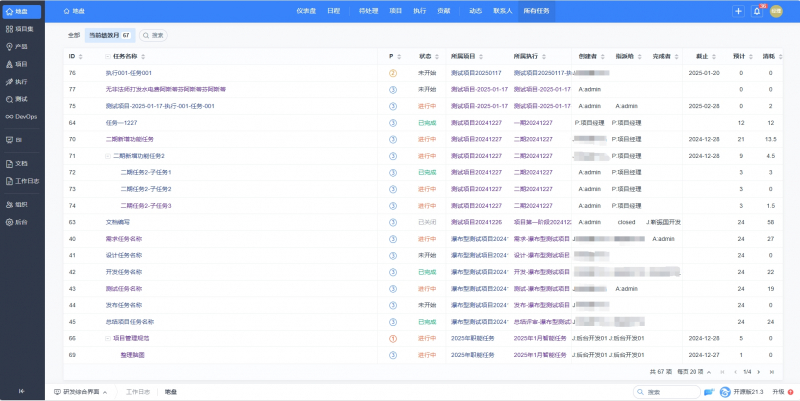Select the 全部 filter
The image size is (800, 401).
pyautogui.click(x=74, y=35)
